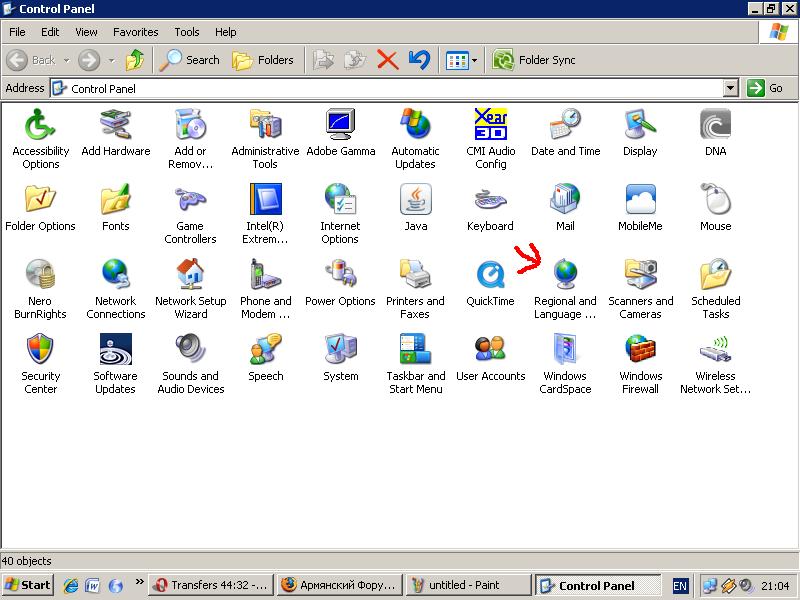Launch the QuickTime control panel icon
This screenshot has width=800, height=600.
(490, 275)
